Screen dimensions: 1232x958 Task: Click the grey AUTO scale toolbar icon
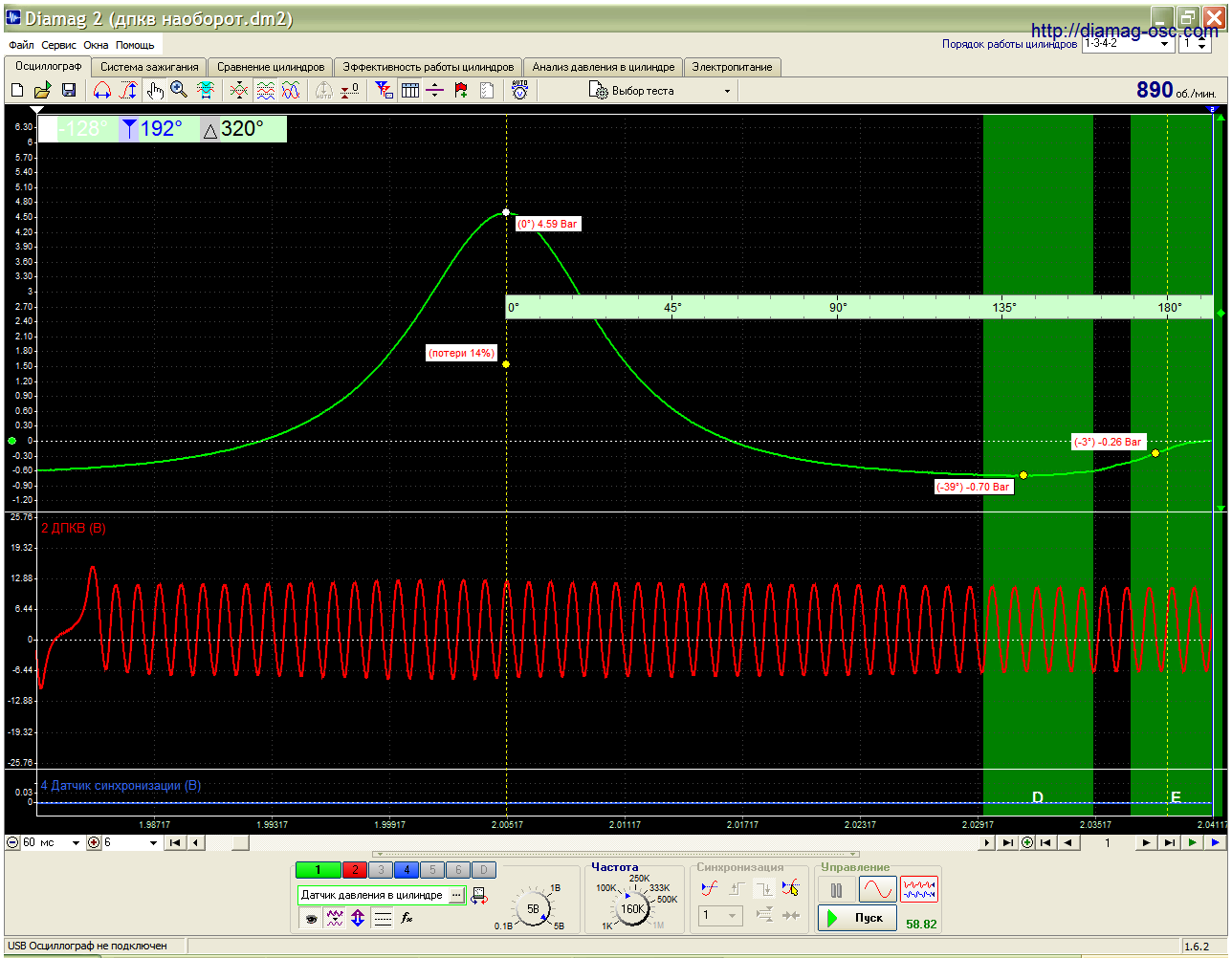point(324,90)
